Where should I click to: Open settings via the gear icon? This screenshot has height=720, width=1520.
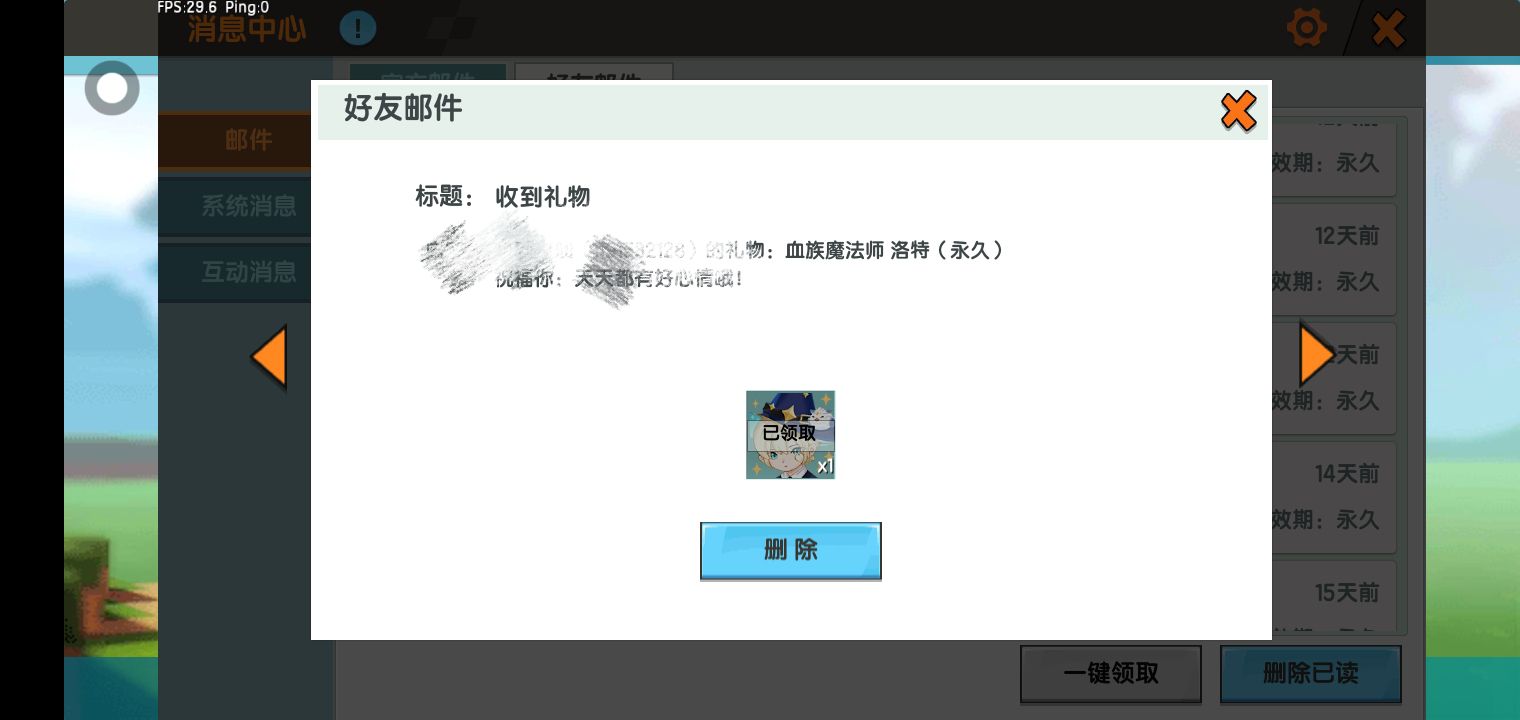tap(1306, 28)
